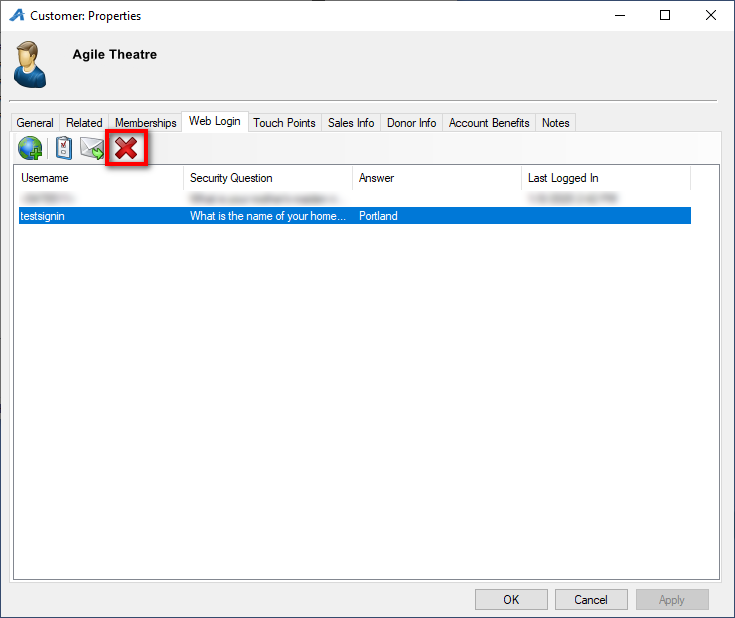View the Account Benefits tab
The image size is (735, 618).
coord(489,123)
